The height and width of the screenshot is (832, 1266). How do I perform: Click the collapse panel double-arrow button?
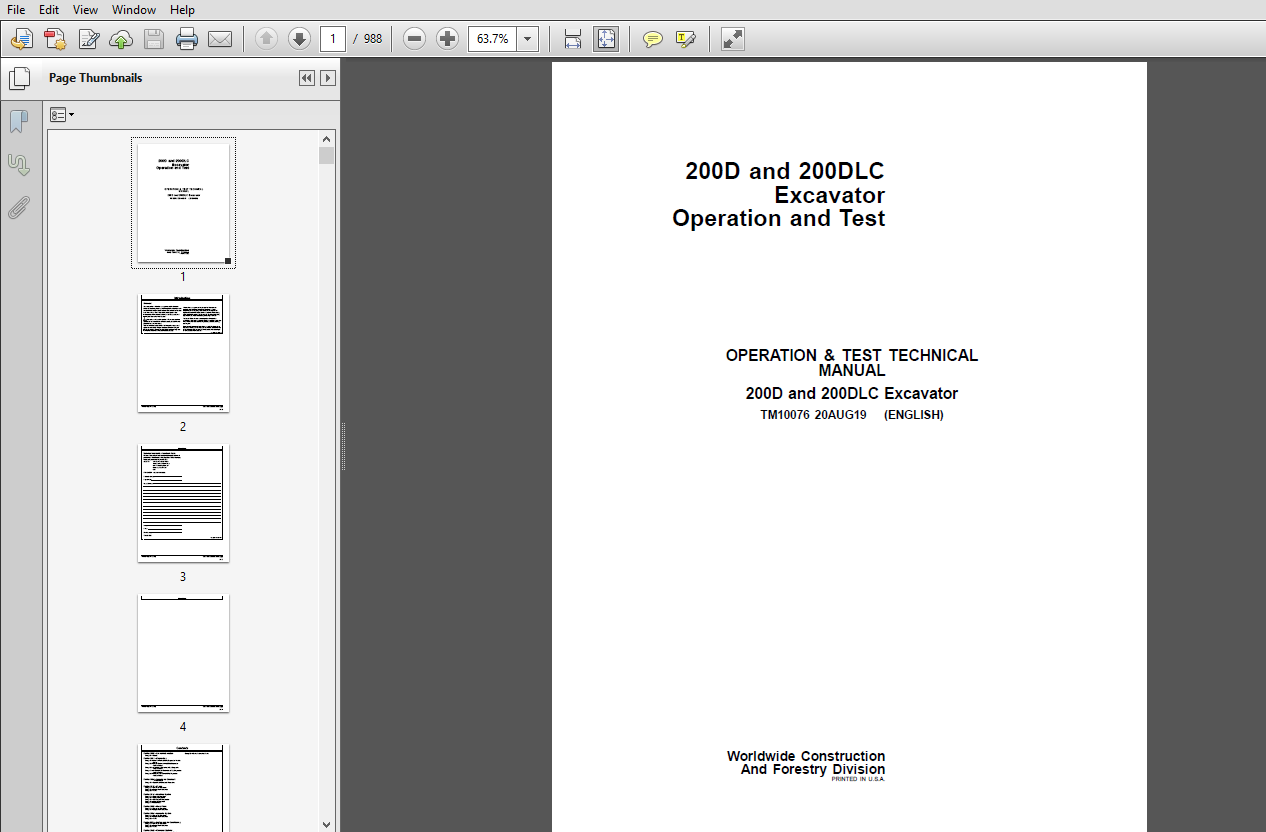click(307, 78)
